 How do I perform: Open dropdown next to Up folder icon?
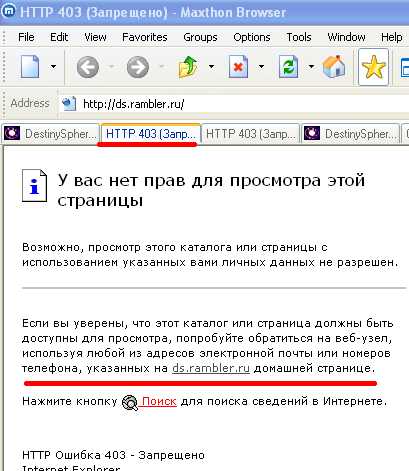[x=211, y=67]
